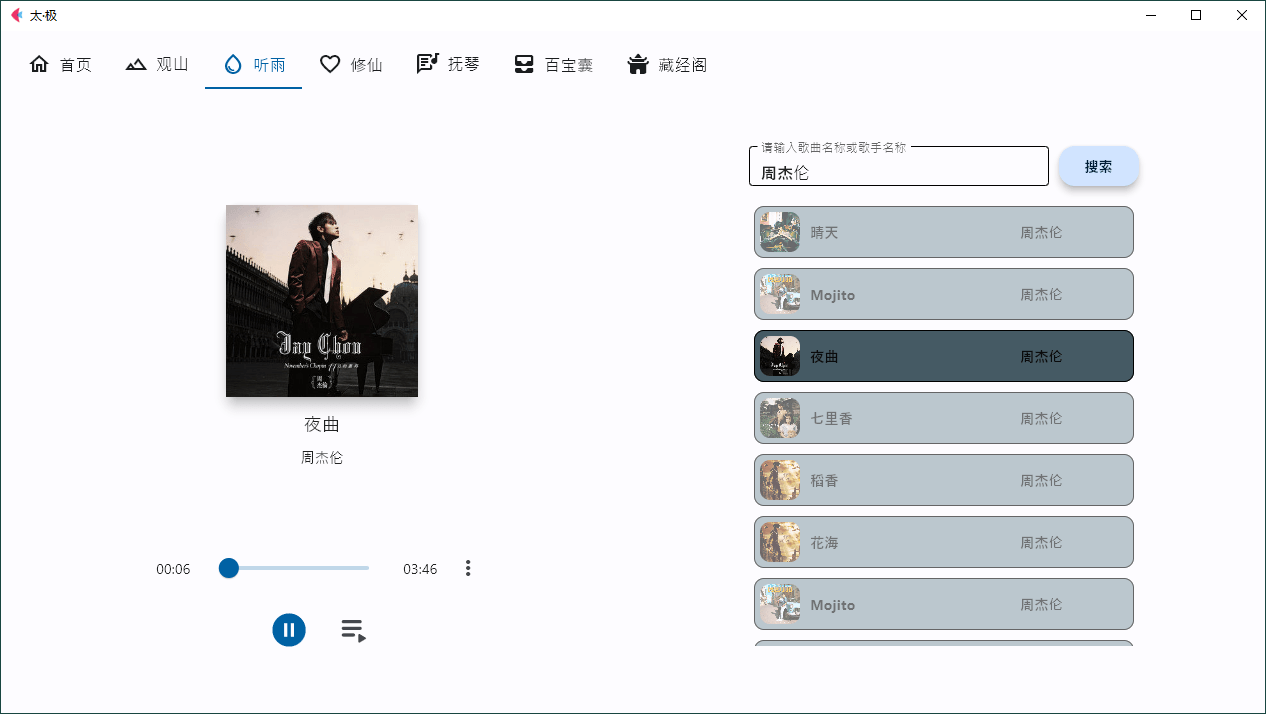The width and height of the screenshot is (1266, 714).
Task: Focus the song or artist search field
Action: 898,172
